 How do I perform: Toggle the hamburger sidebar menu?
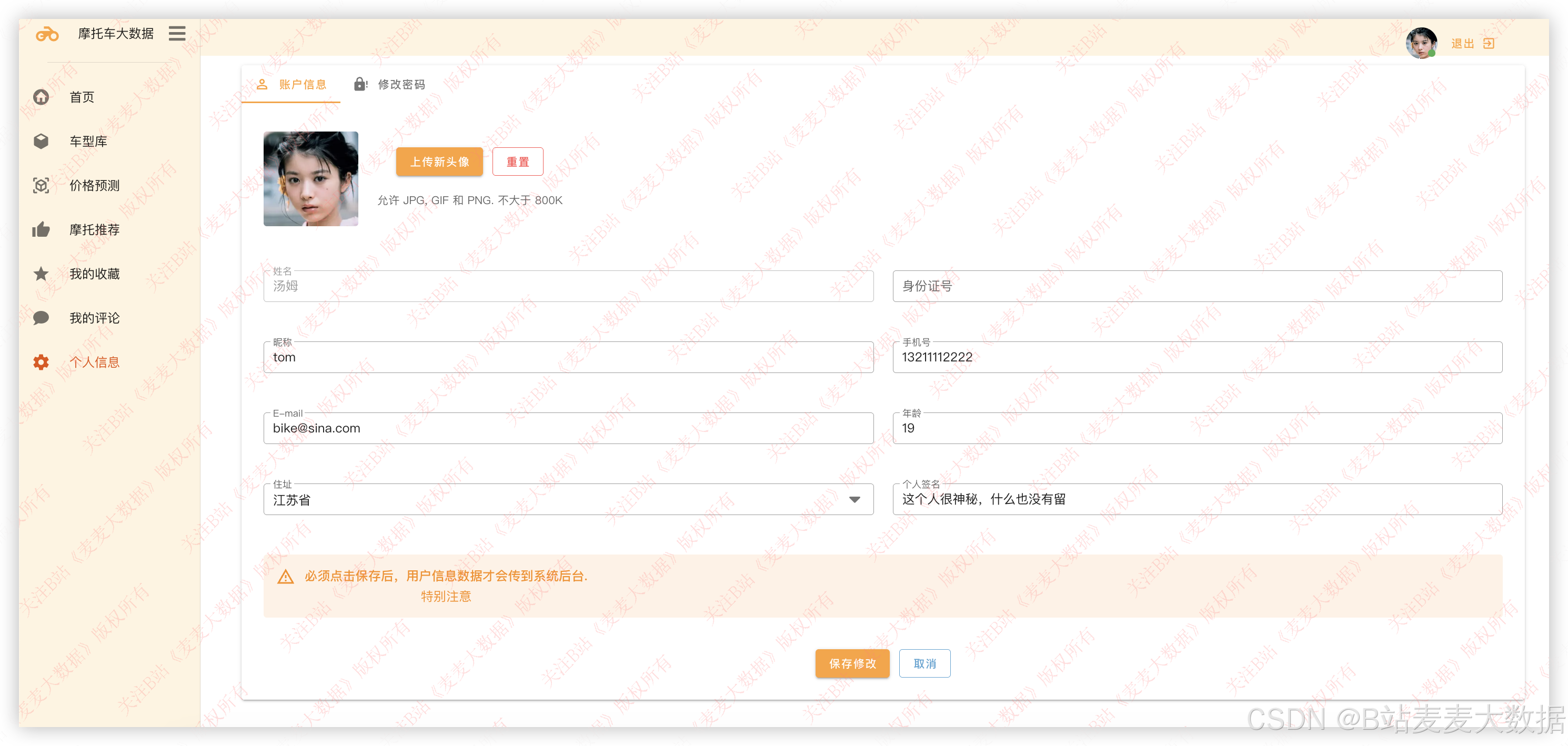point(177,34)
